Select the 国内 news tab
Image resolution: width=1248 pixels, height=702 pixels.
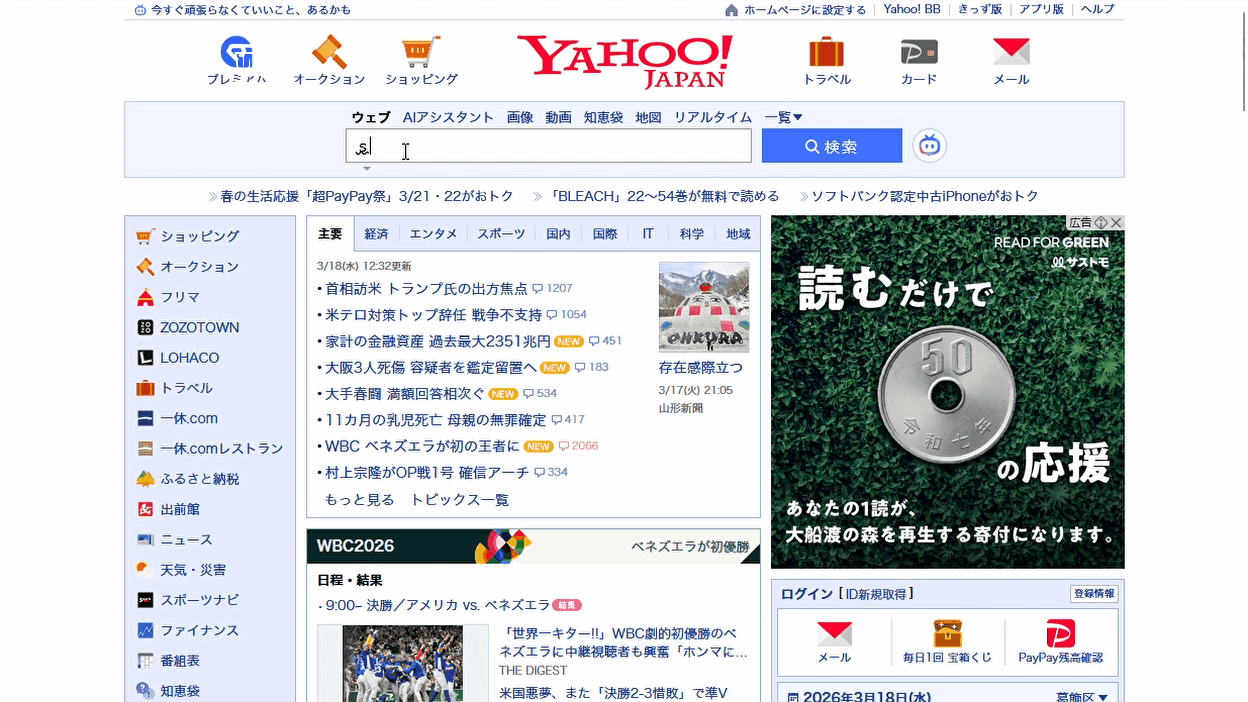(x=558, y=234)
